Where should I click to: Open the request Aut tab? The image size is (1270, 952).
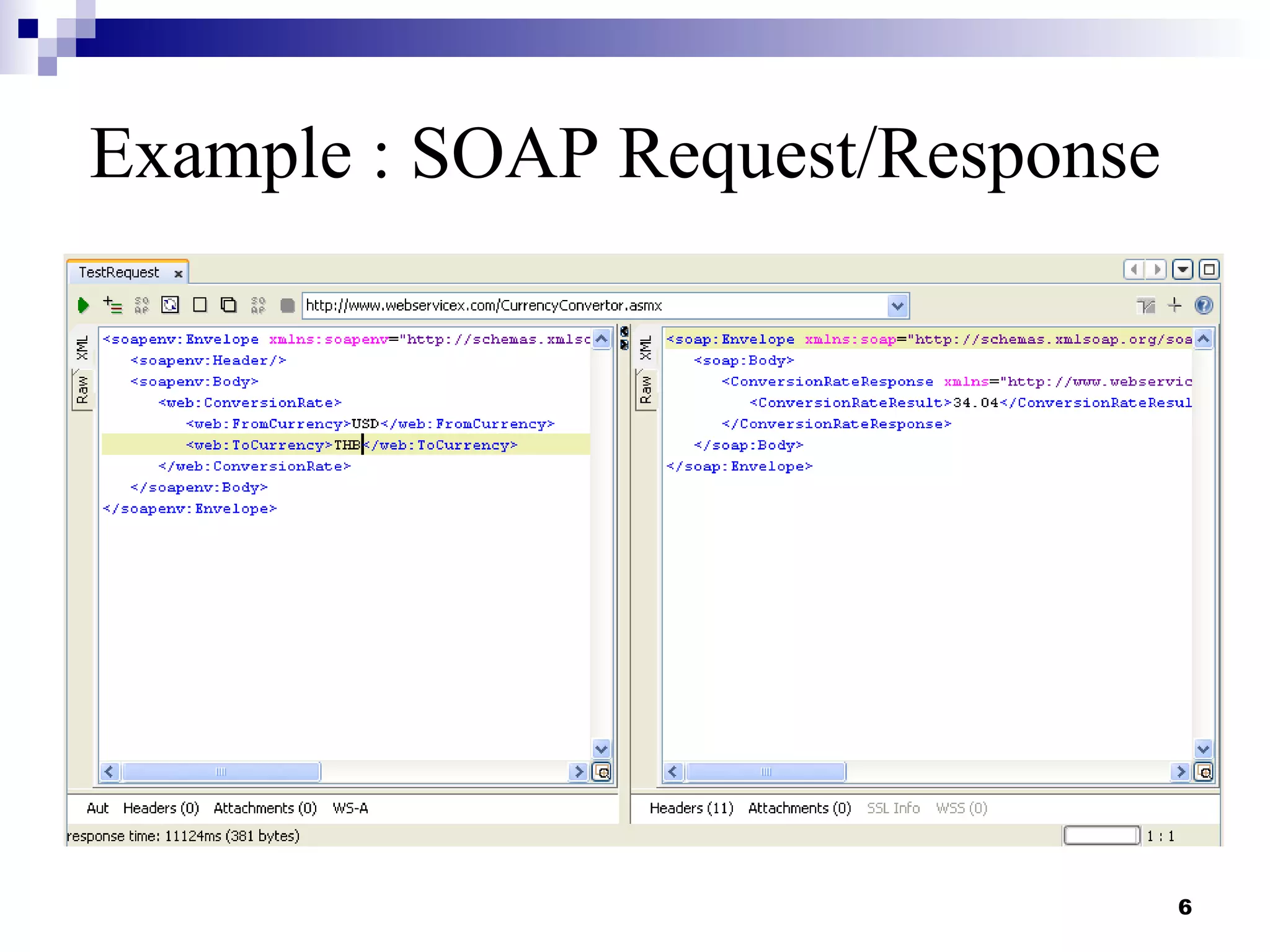(97, 808)
